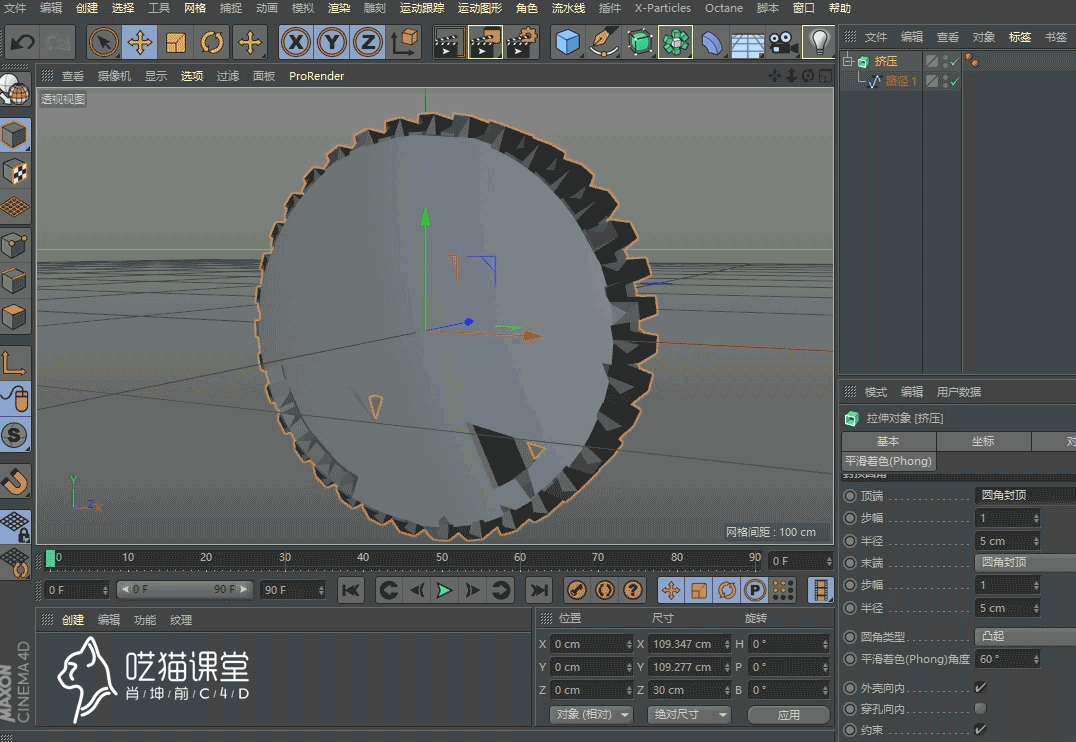Screen dimensions: 1076x742
Task: Open 对象(相对) coordinate dropdown
Action: click(x=592, y=715)
